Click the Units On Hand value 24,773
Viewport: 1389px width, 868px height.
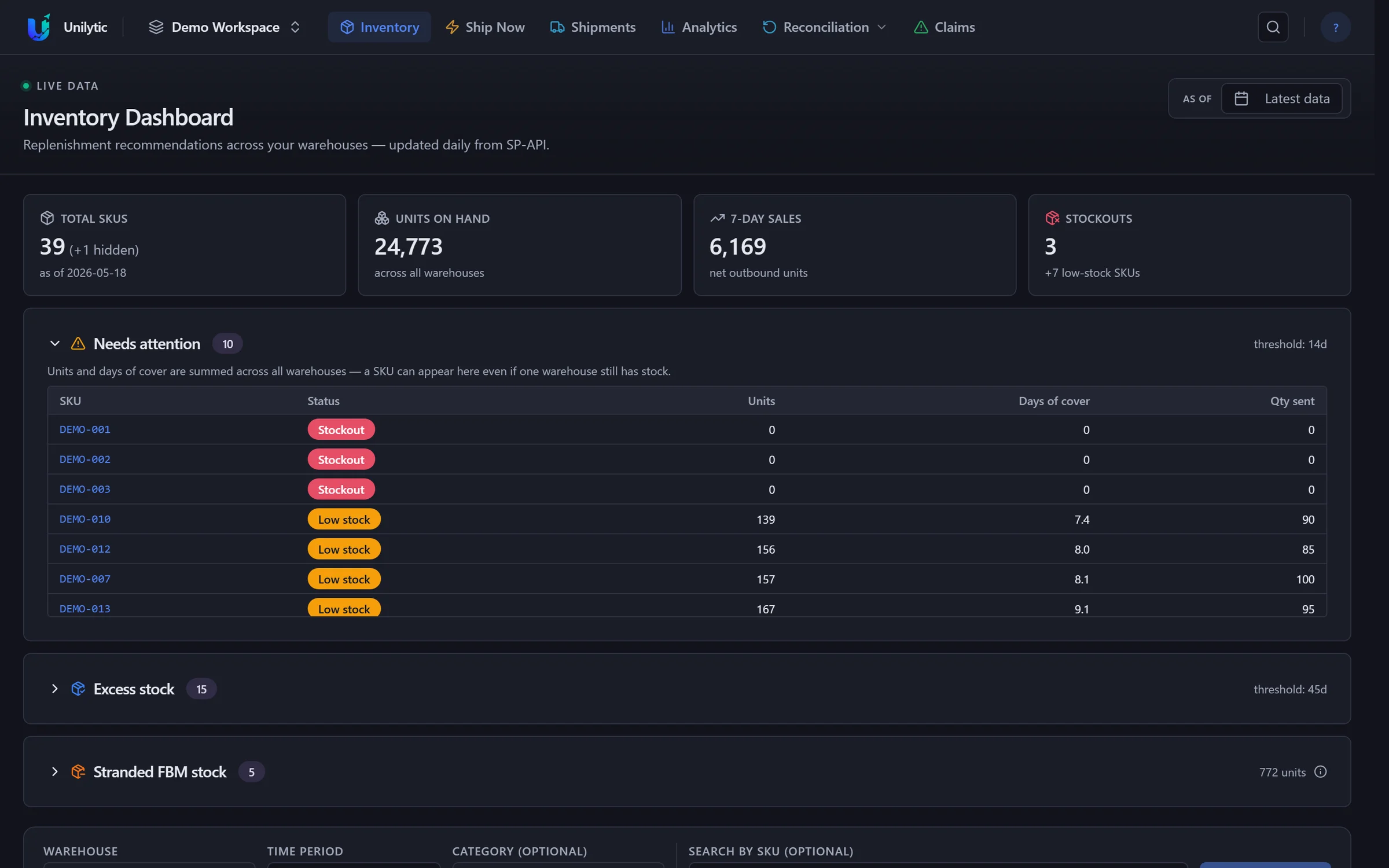[x=409, y=247]
